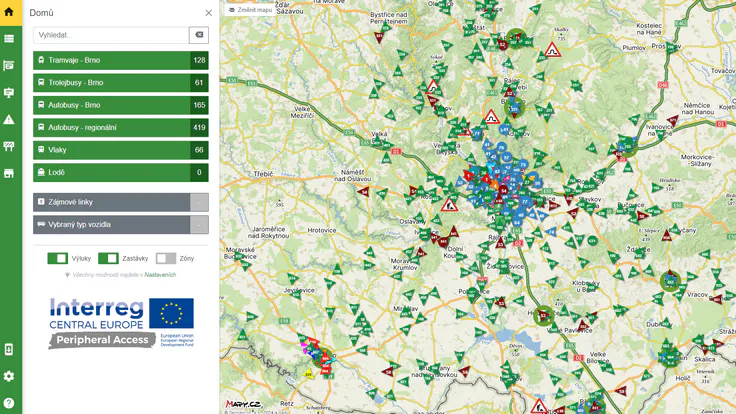Click the mobile phone sidebar icon
Image resolution: width=736 pixels, height=414 pixels.
(9, 349)
